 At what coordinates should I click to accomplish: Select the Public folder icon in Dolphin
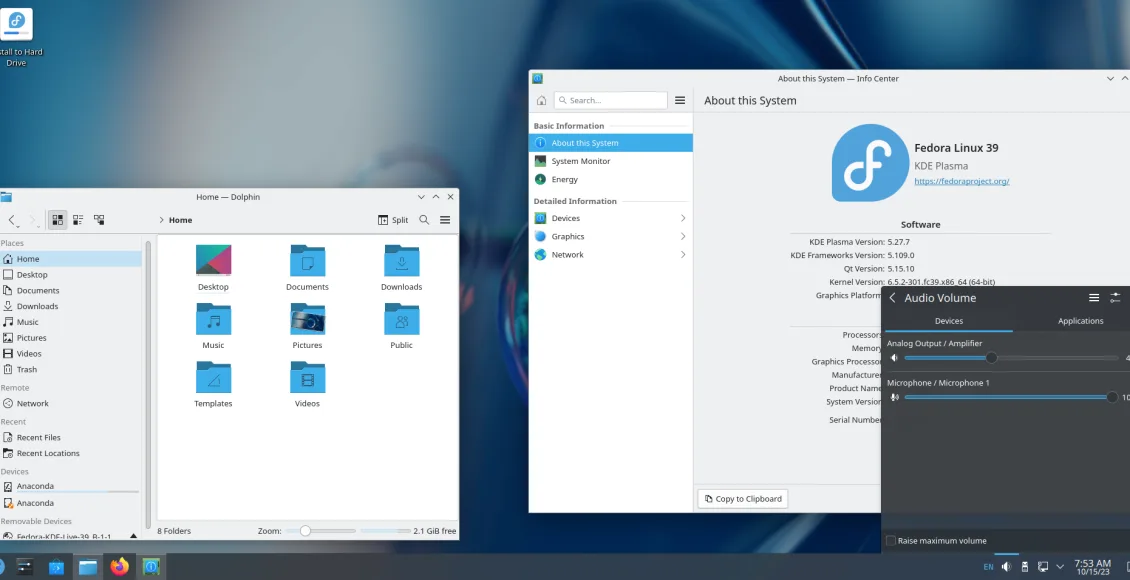tap(401, 319)
